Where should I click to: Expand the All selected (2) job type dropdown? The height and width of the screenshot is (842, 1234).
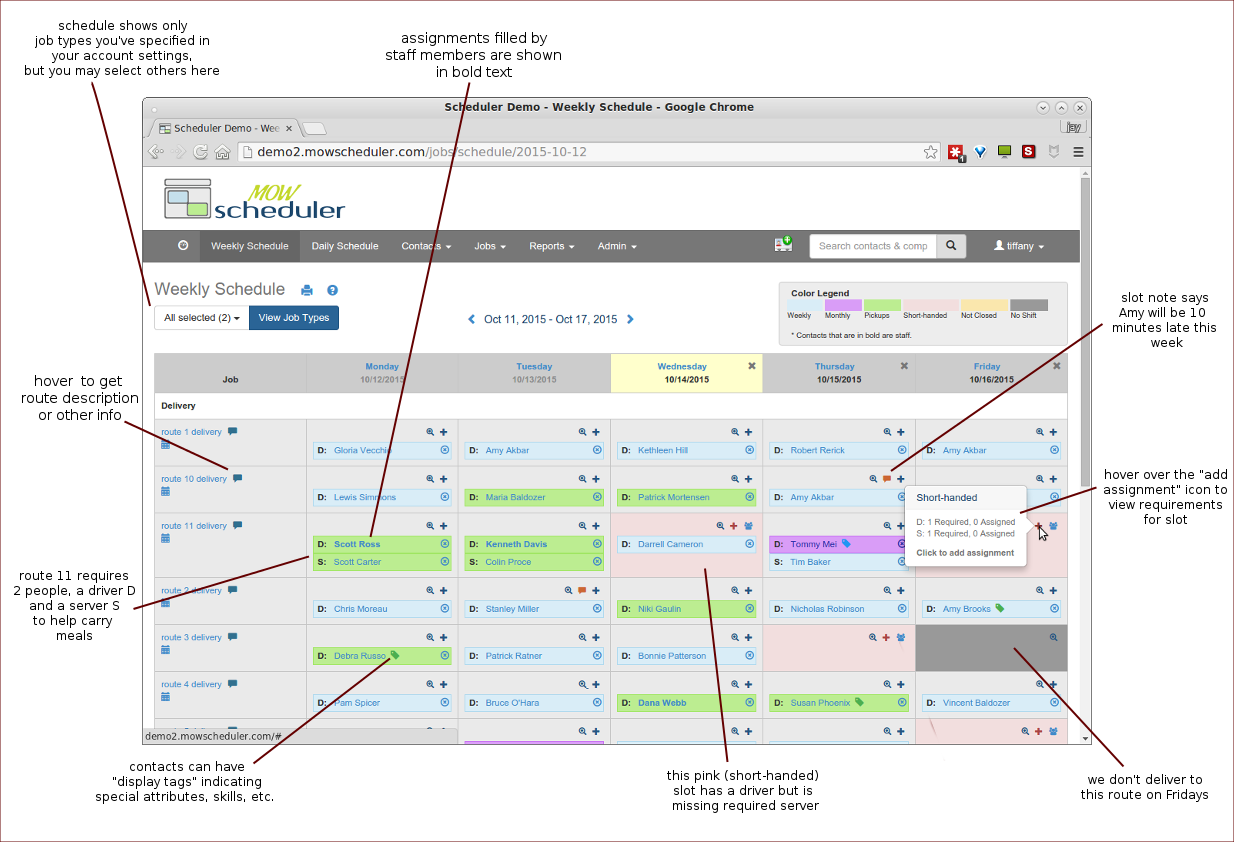tap(202, 318)
